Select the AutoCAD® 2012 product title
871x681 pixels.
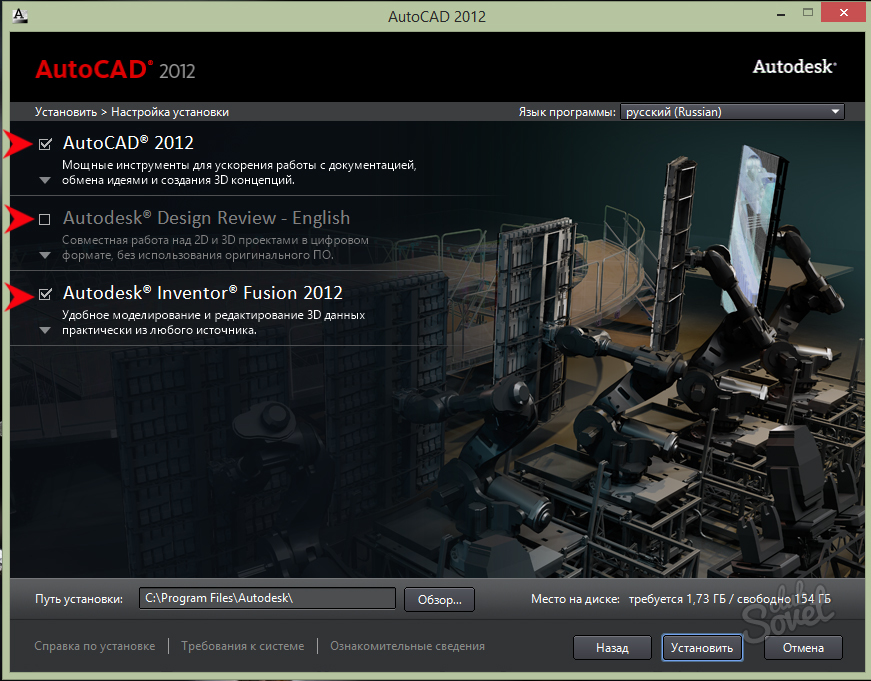(x=128, y=143)
